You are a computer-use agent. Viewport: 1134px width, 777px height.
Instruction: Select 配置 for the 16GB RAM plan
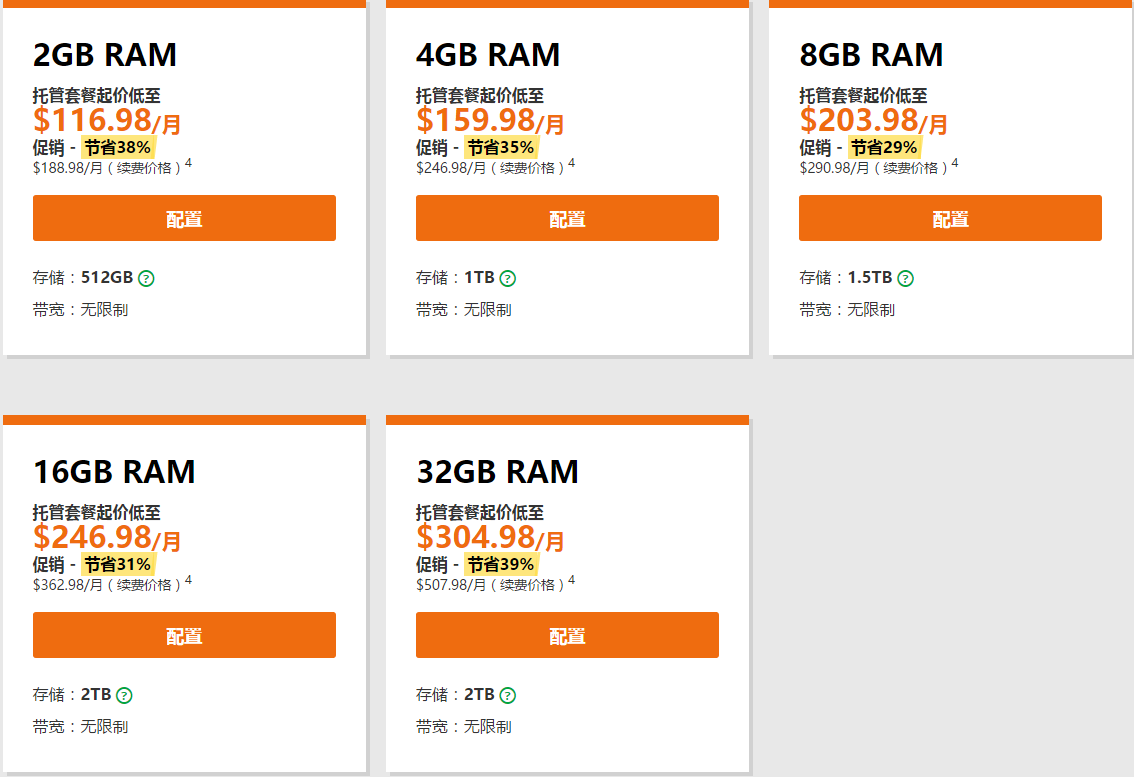184,635
